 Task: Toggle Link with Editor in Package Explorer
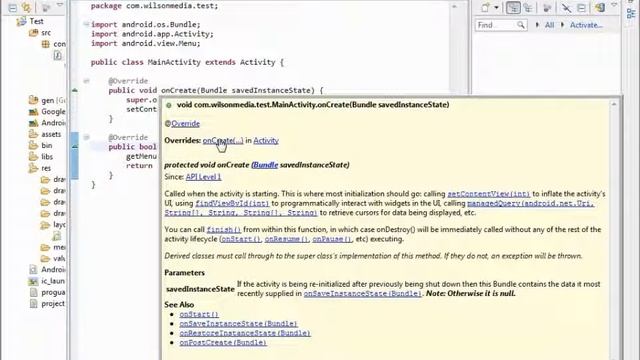27,7
